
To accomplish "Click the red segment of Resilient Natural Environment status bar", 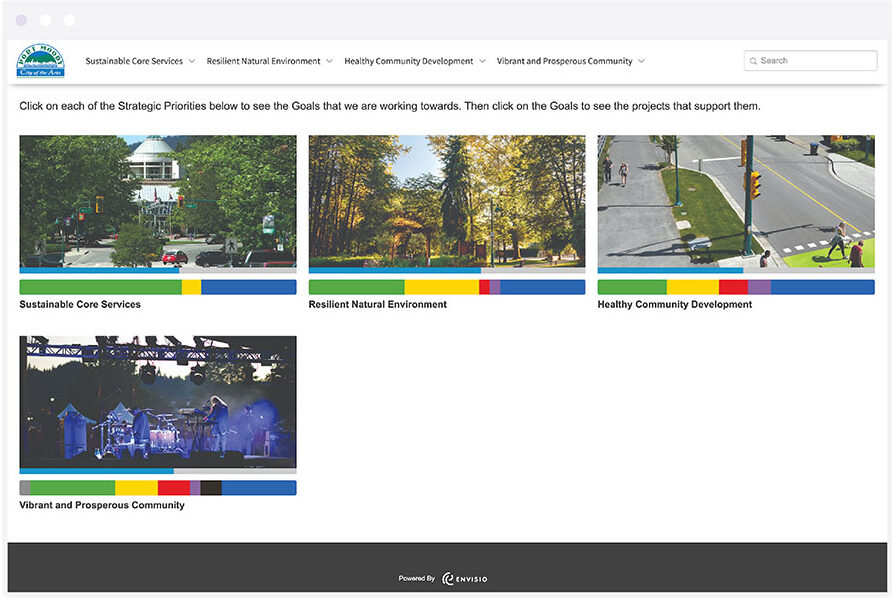I will [485, 287].
